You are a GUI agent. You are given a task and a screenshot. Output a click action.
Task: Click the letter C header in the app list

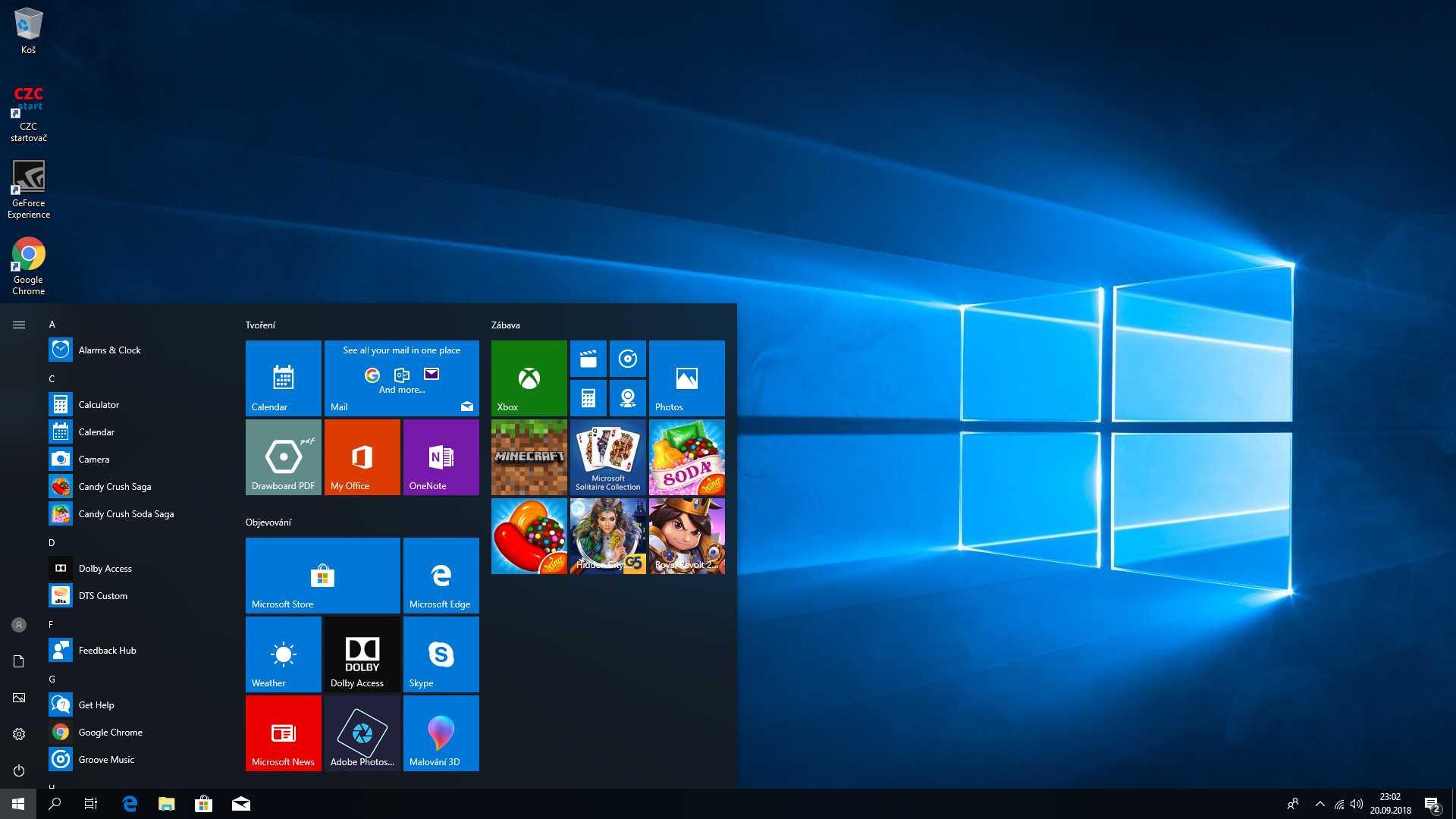[x=52, y=379]
